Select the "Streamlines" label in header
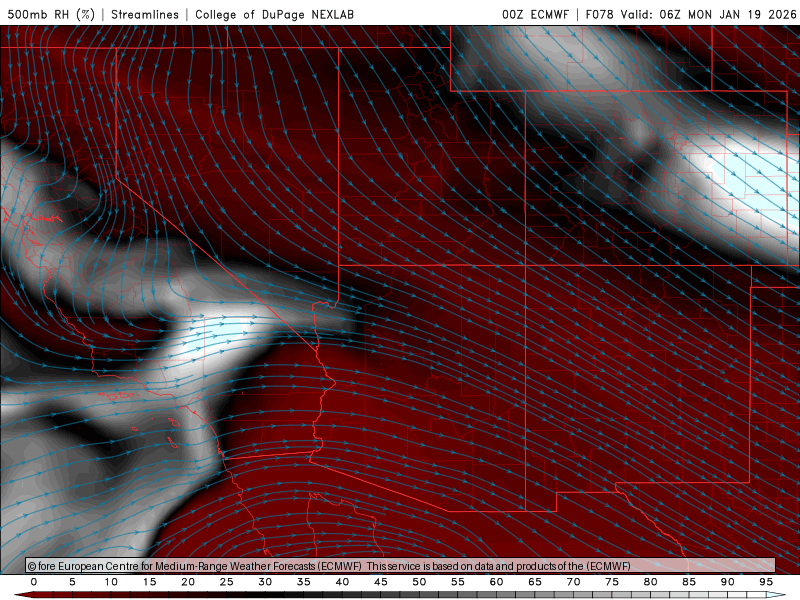Screen dimensions: 800x600 145,15
